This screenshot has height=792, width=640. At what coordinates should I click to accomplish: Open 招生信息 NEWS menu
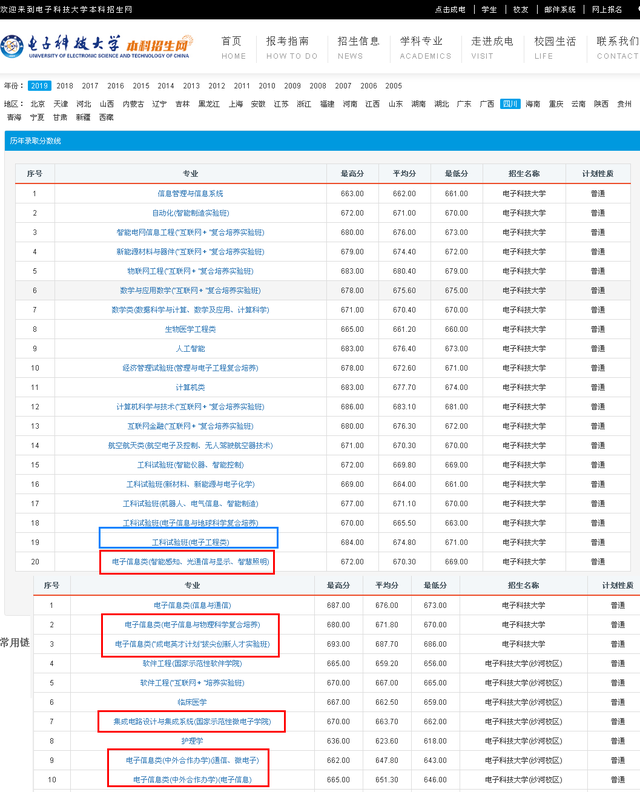click(x=358, y=48)
